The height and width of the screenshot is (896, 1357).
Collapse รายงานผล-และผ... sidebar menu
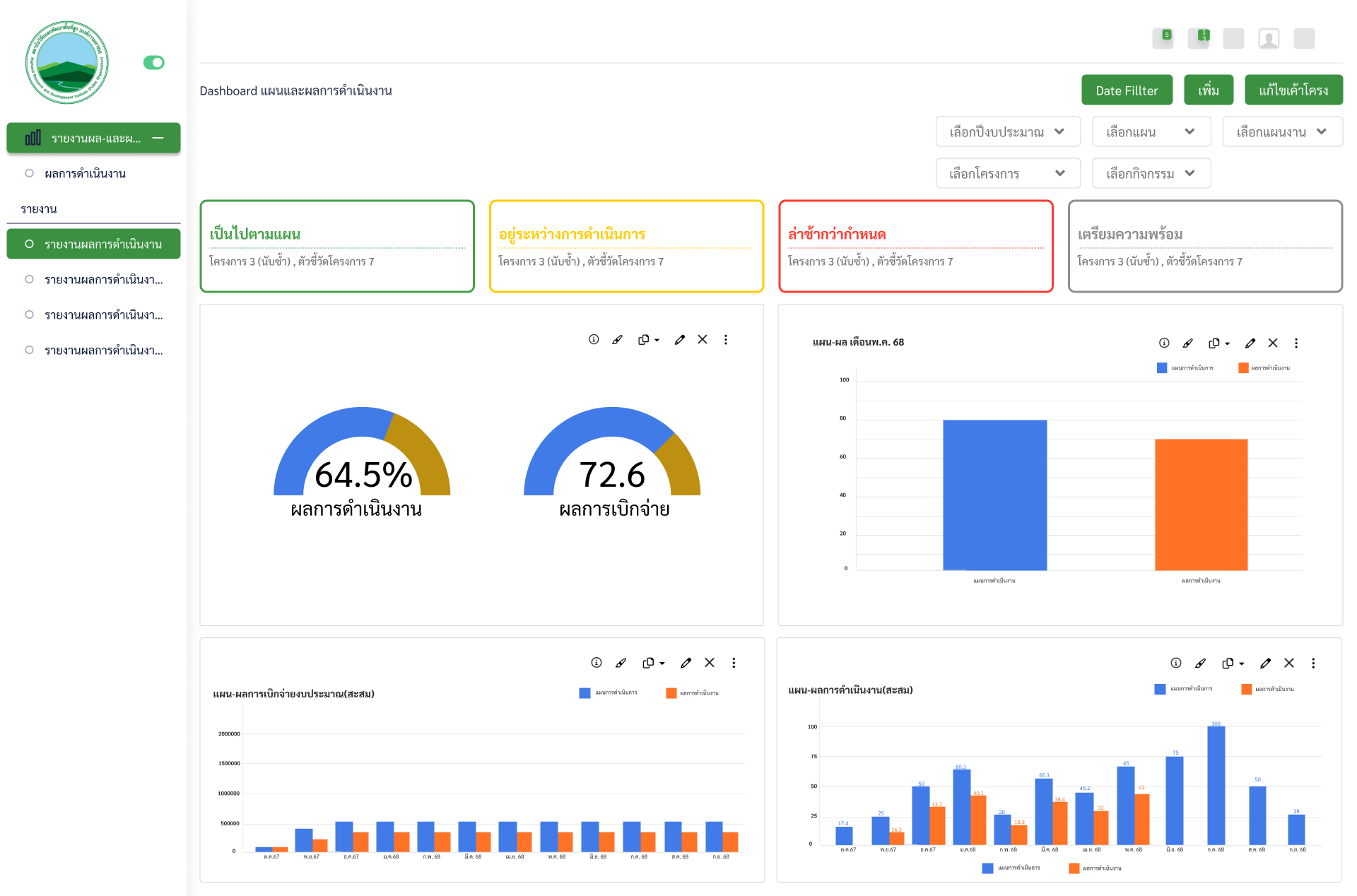(158, 138)
